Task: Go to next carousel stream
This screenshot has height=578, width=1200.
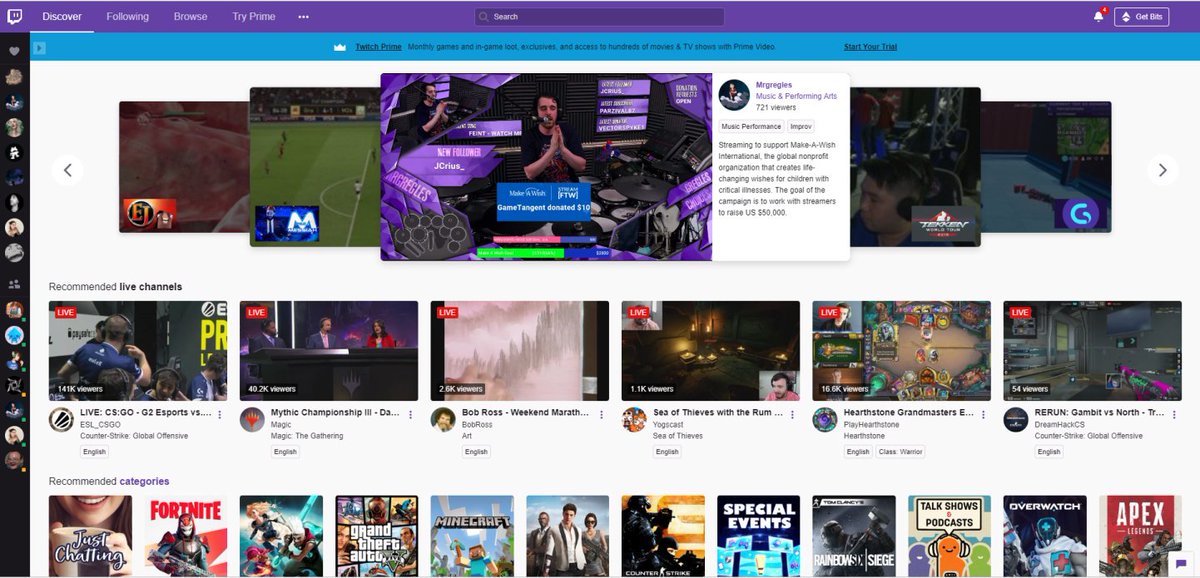Action: 1162,170
